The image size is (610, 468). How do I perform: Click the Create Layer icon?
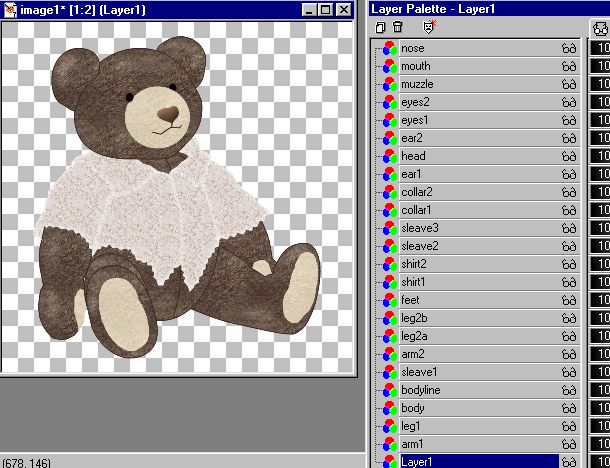[x=381, y=28]
